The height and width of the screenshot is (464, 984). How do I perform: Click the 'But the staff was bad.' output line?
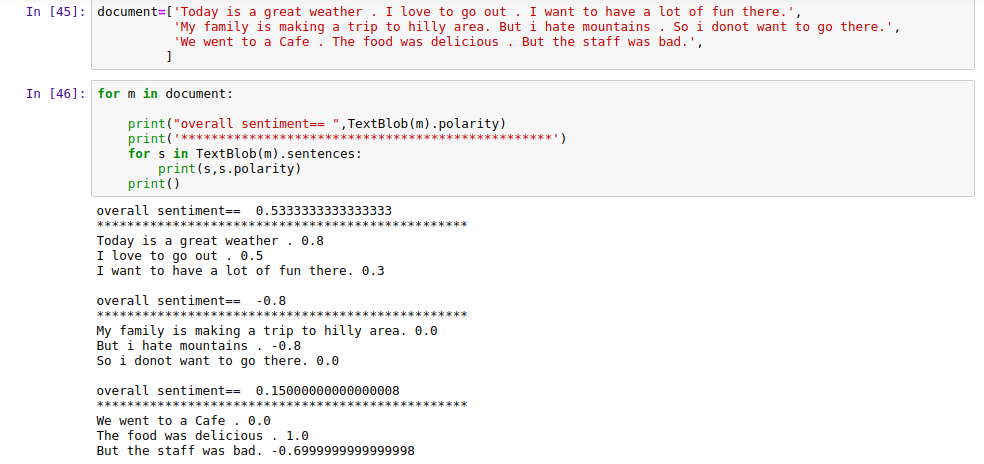pyautogui.click(x=255, y=451)
